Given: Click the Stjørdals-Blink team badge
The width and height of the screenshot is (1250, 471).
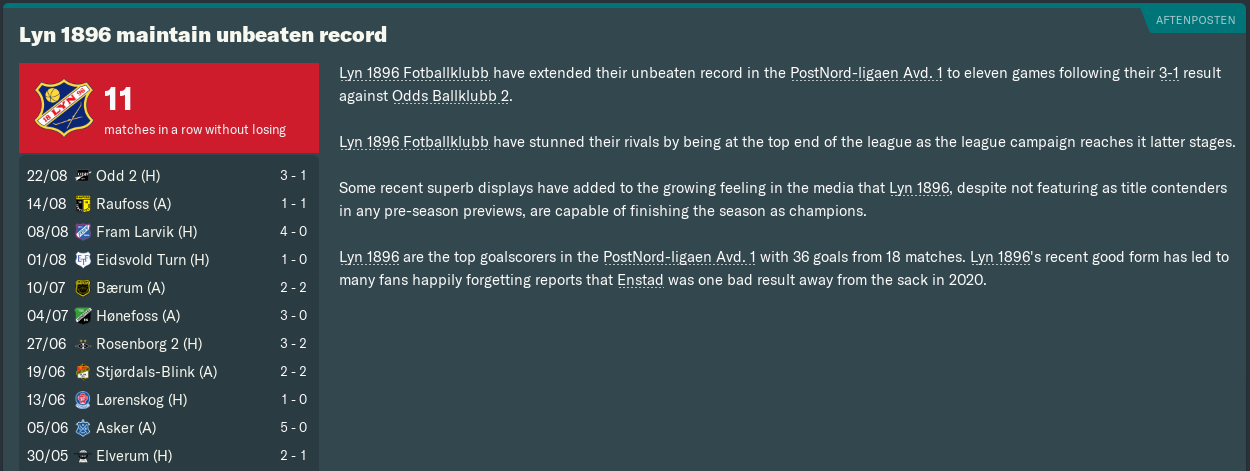Looking at the screenshot, I should [x=82, y=372].
